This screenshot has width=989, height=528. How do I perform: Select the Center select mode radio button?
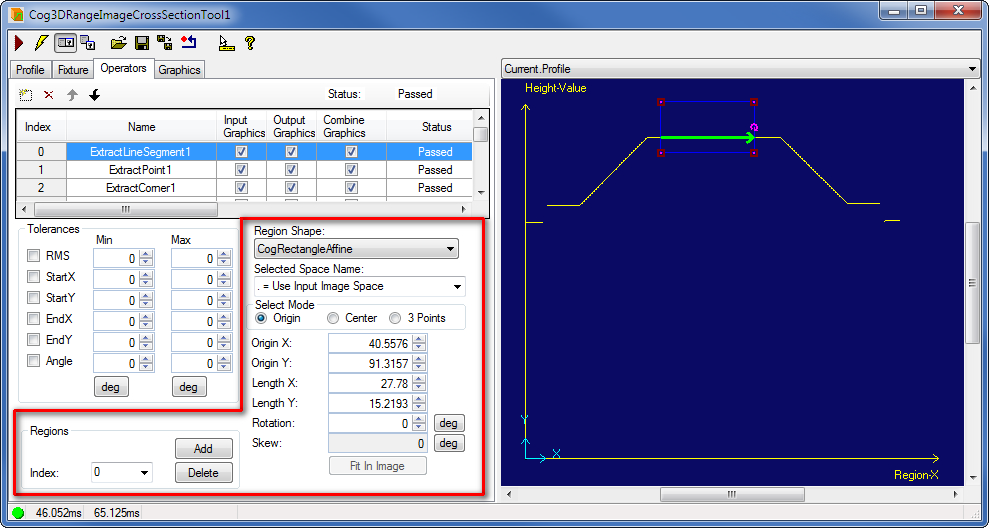[333, 318]
